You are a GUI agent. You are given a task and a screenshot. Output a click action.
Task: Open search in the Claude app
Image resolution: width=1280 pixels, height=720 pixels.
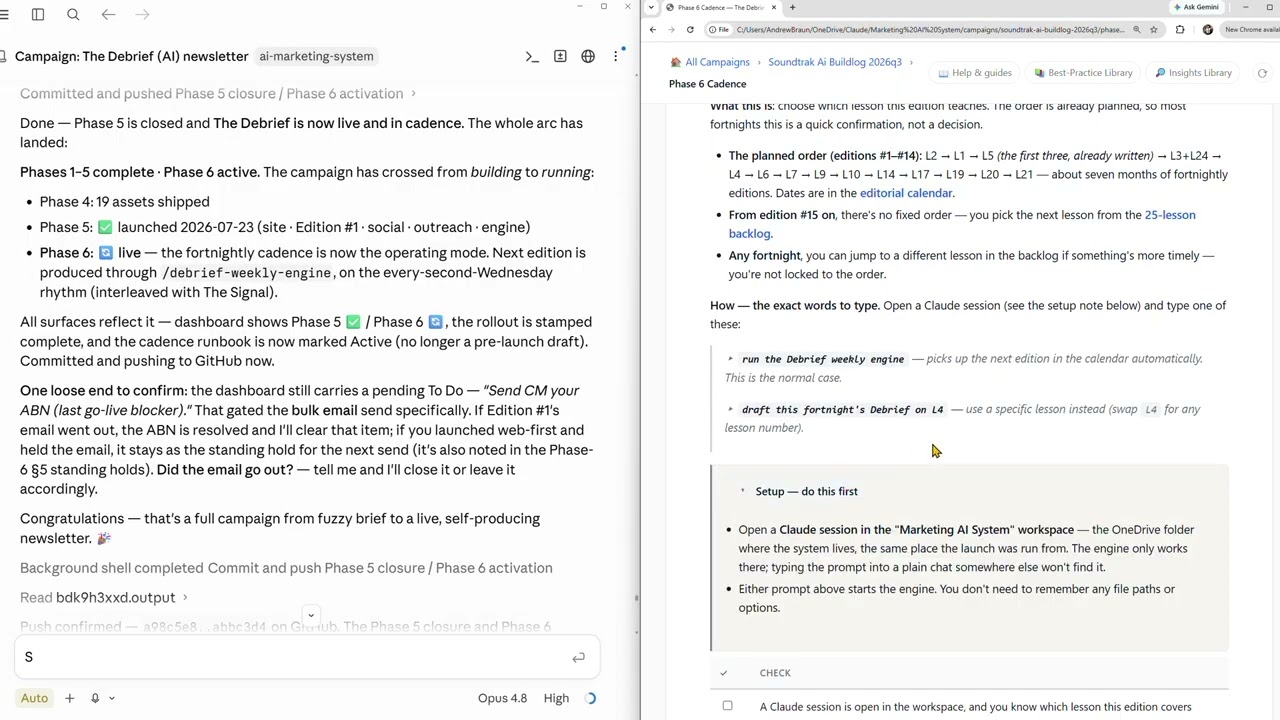pos(73,15)
